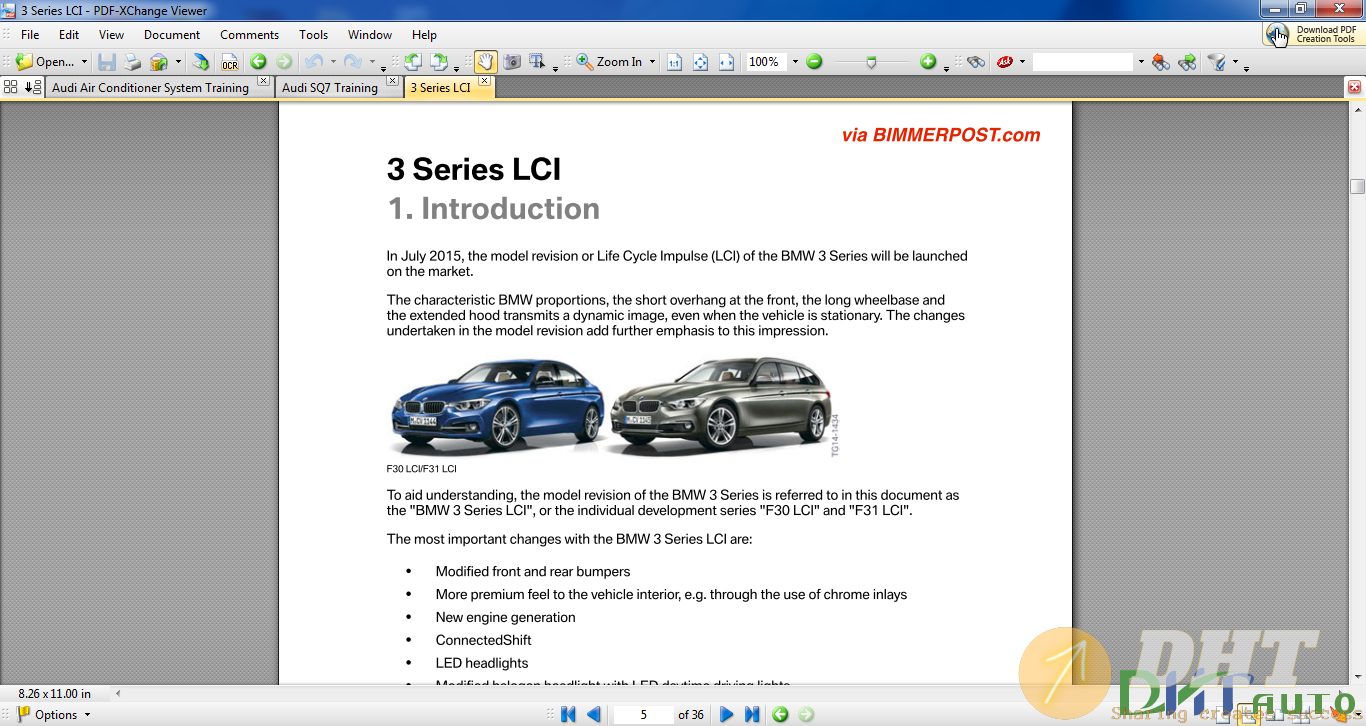Image resolution: width=1366 pixels, height=726 pixels.
Task: Go to previous view with green back arrow in toolbar
Action: point(258,62)
